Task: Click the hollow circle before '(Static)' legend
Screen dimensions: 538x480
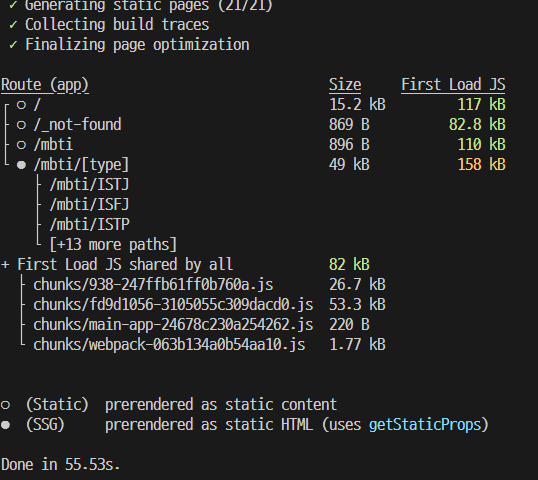Action: (5, 405)
